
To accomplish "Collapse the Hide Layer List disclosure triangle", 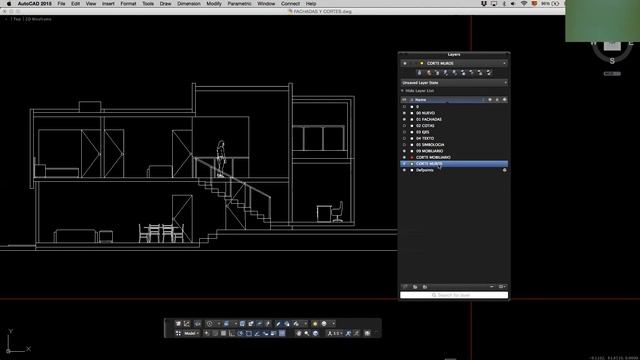I will coord(402,91).
